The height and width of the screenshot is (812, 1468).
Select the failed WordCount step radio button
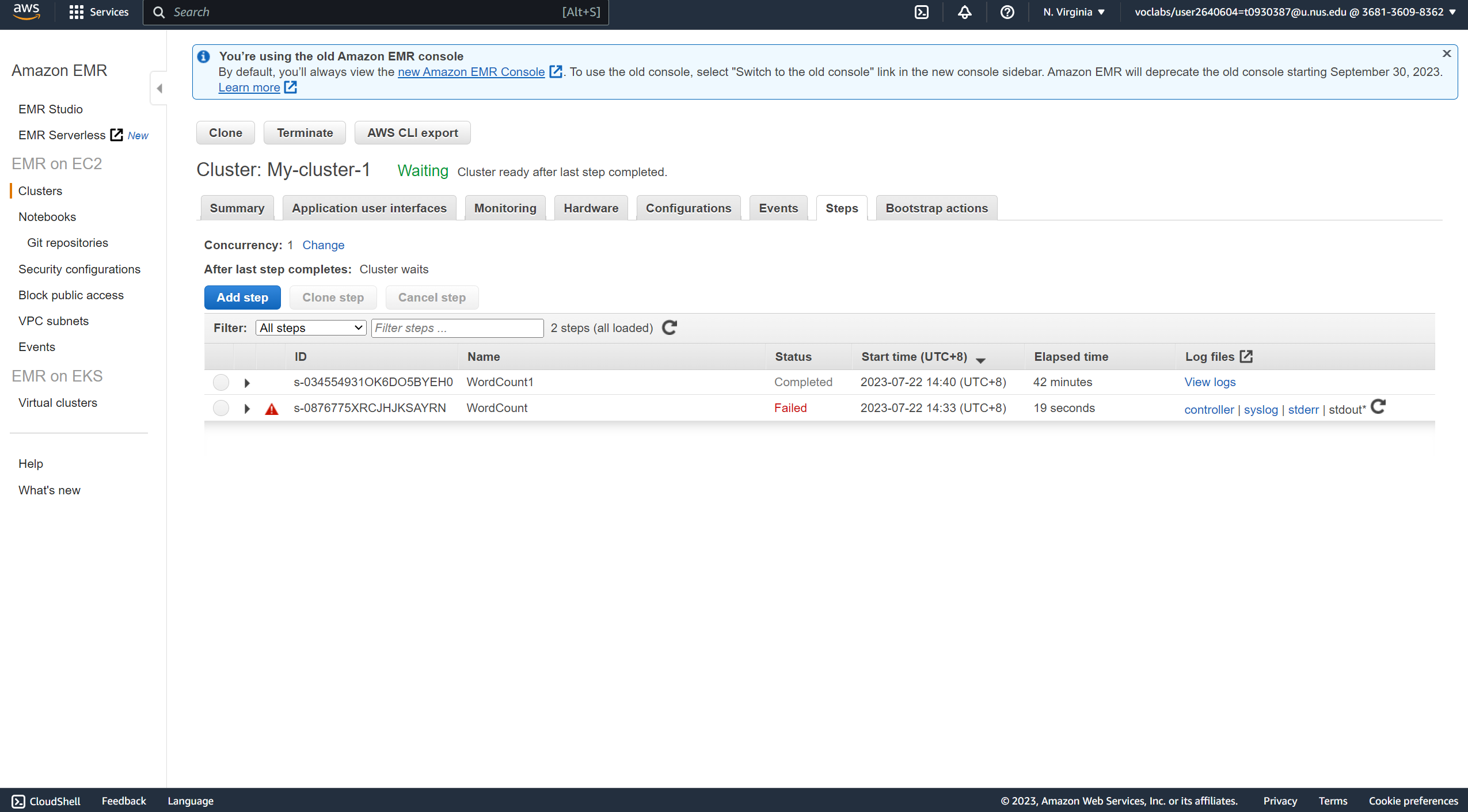pyautogui.click(x=221, y=408)
